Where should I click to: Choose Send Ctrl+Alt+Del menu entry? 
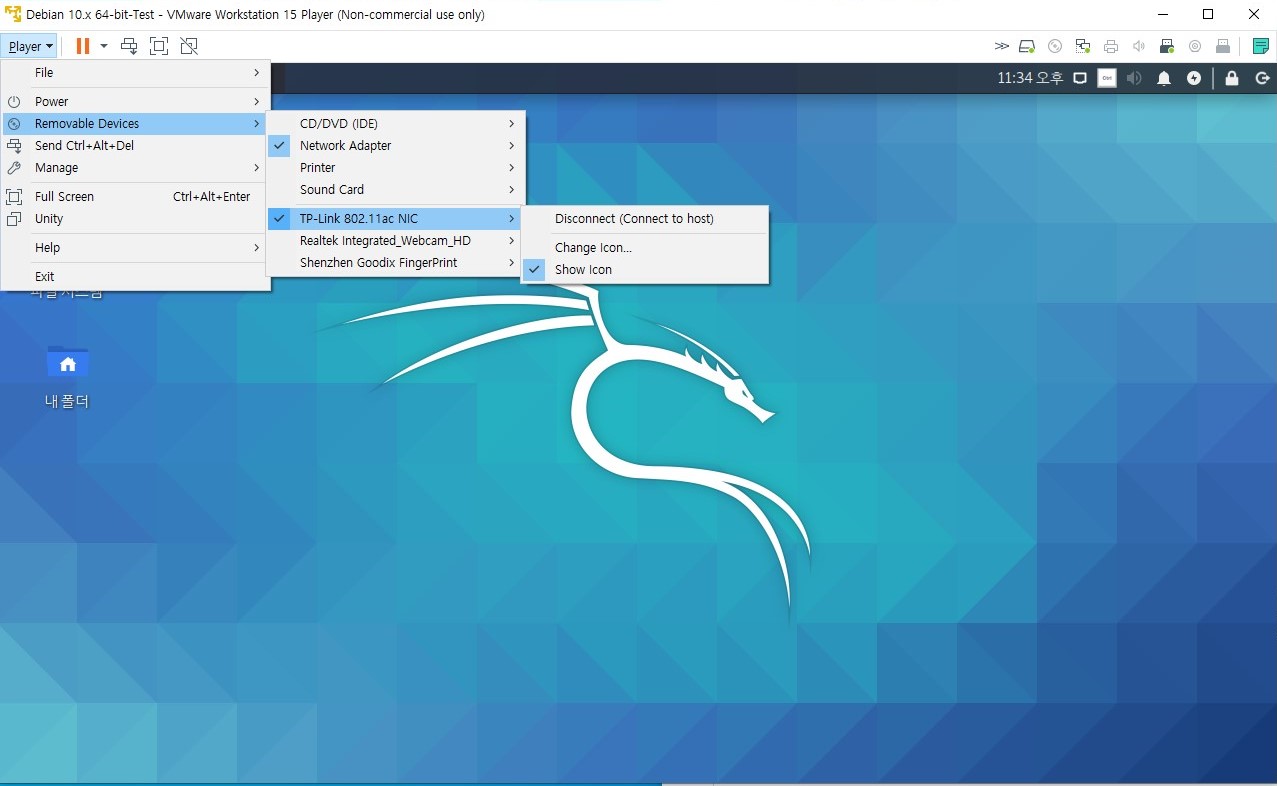[136, 146]
